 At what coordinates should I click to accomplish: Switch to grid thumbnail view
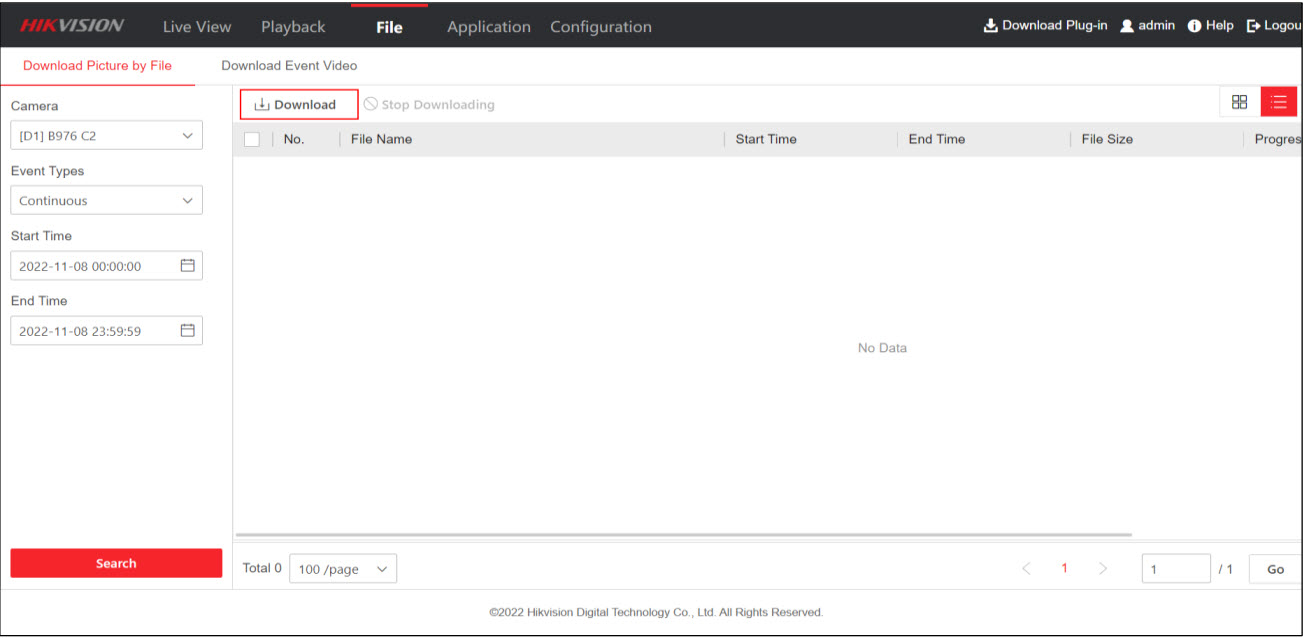(x=1239, y=102)
